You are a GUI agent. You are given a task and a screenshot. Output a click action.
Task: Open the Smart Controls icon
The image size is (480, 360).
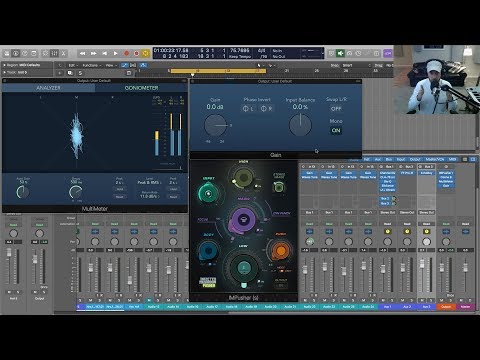coord(45,53)
